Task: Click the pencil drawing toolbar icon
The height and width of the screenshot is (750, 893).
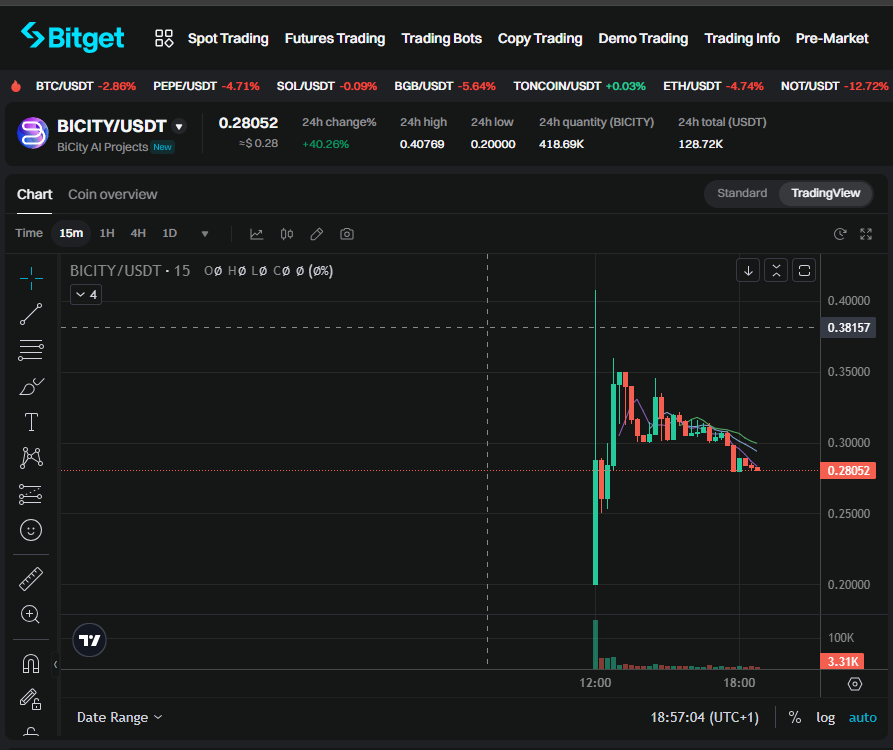Action: pyautogui.click(x=317, y=234)
